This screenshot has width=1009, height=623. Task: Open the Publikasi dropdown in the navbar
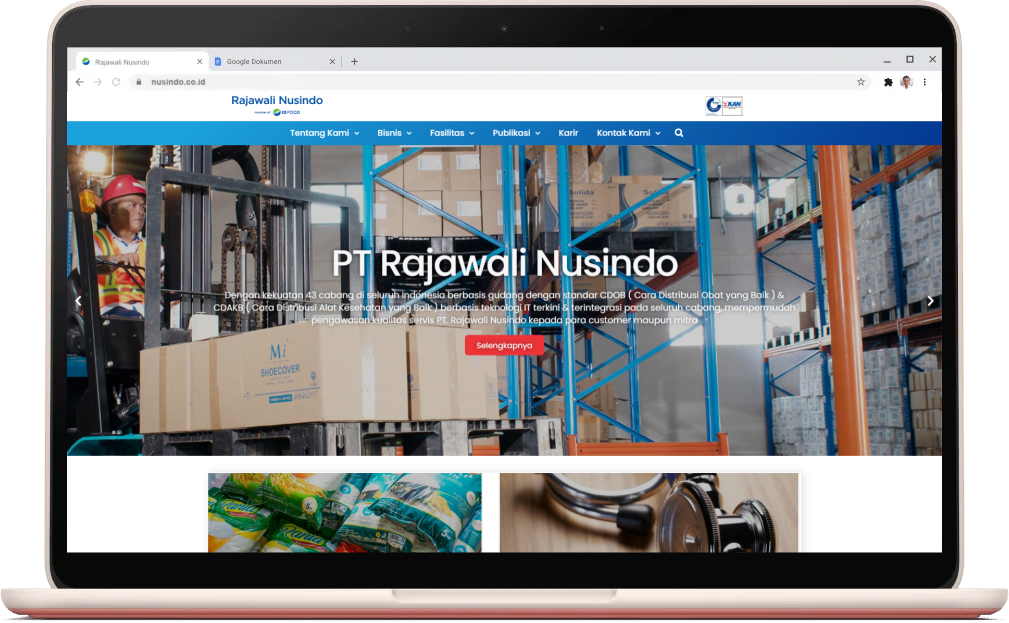click(516, 133)
